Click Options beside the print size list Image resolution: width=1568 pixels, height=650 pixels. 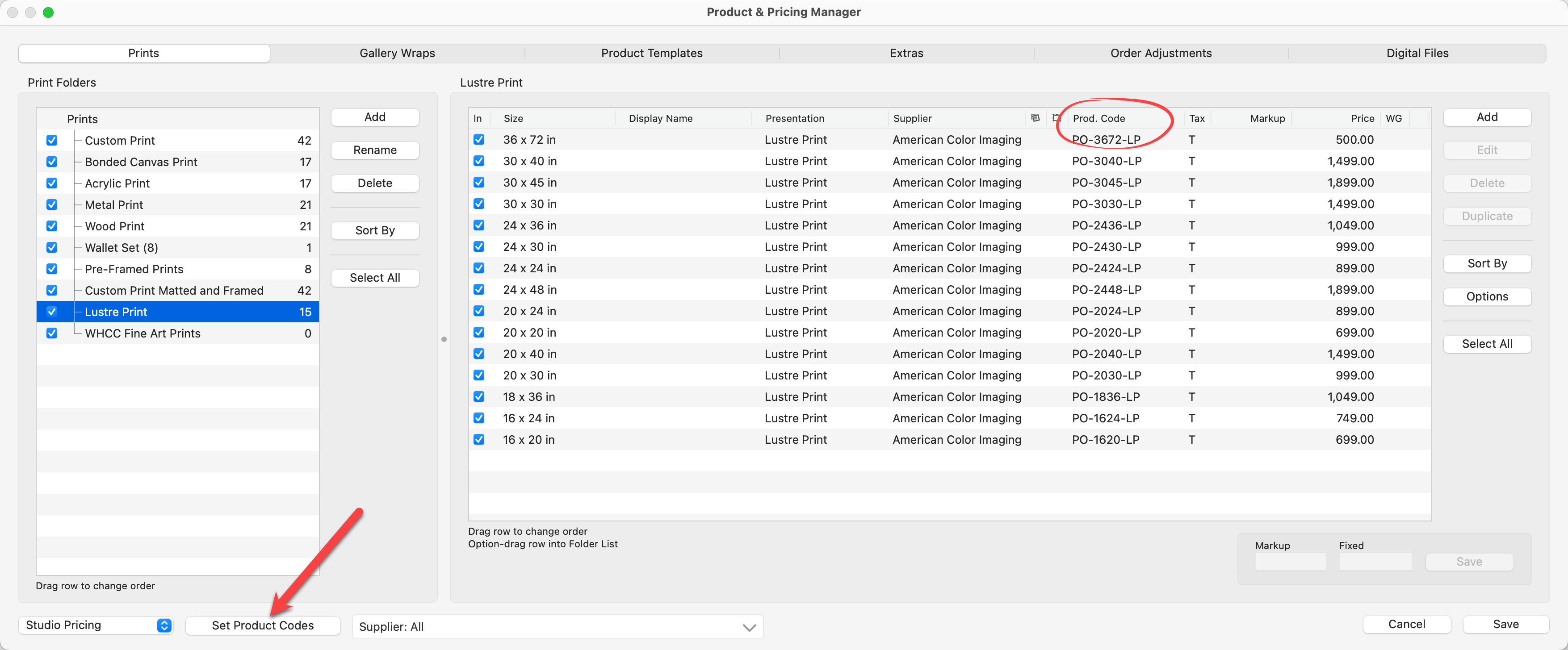pyautogui.click(x=1486, y=297)
